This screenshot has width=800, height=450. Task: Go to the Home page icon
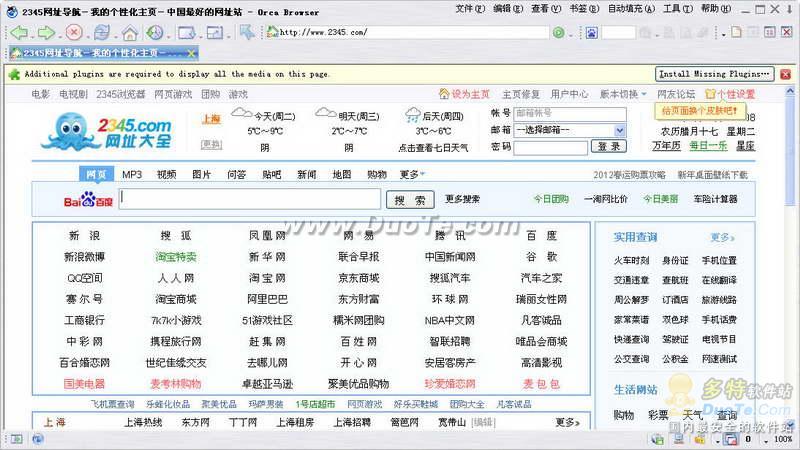[x=129, y=32]
